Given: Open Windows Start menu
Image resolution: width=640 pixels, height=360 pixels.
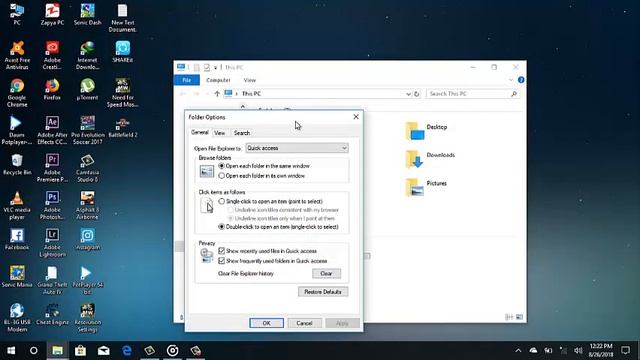Looking at the screenshot, I should [x=11, y=350].
